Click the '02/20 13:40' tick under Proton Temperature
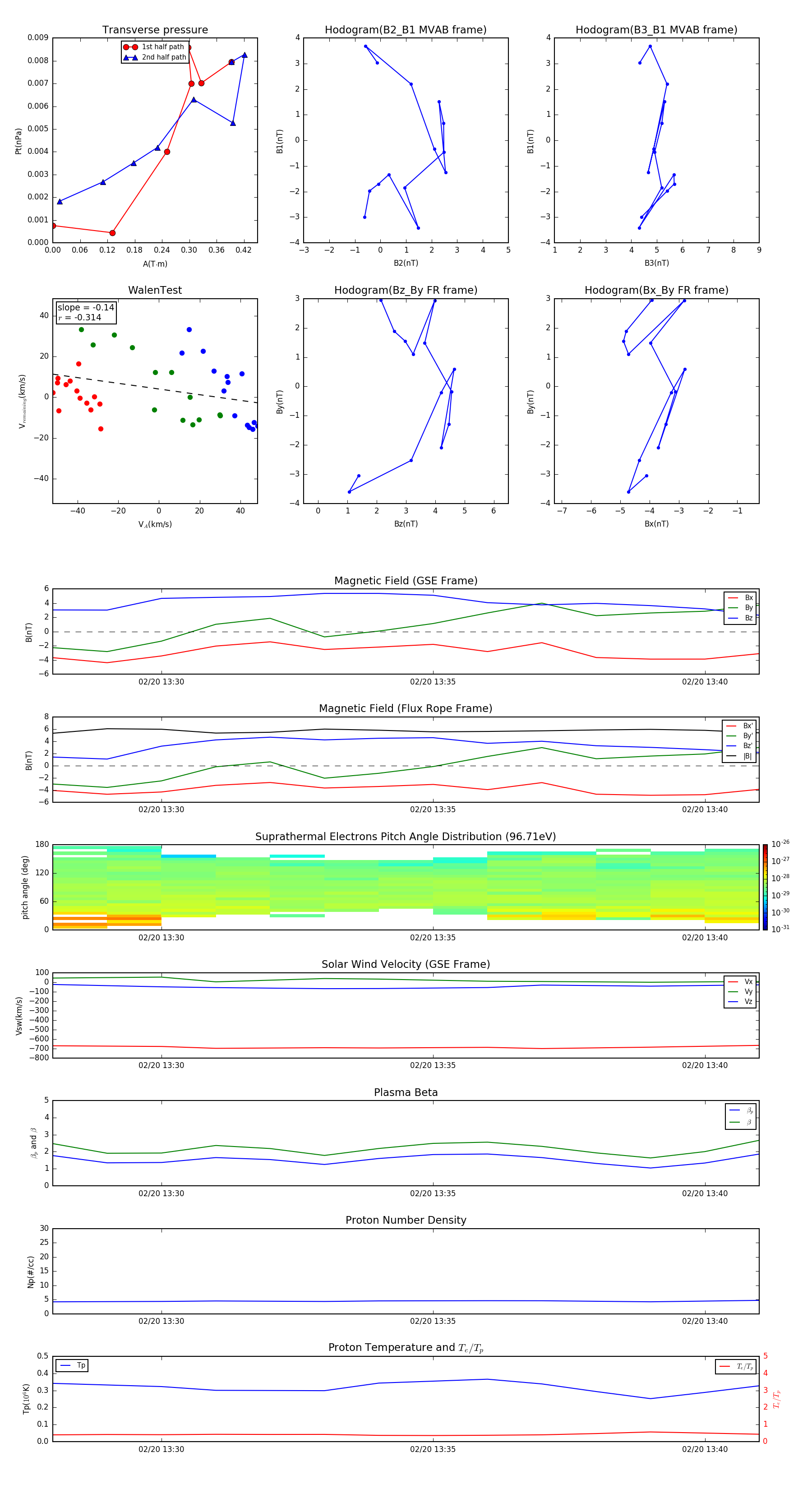The image size is (812, 1489). point(705,1449)
